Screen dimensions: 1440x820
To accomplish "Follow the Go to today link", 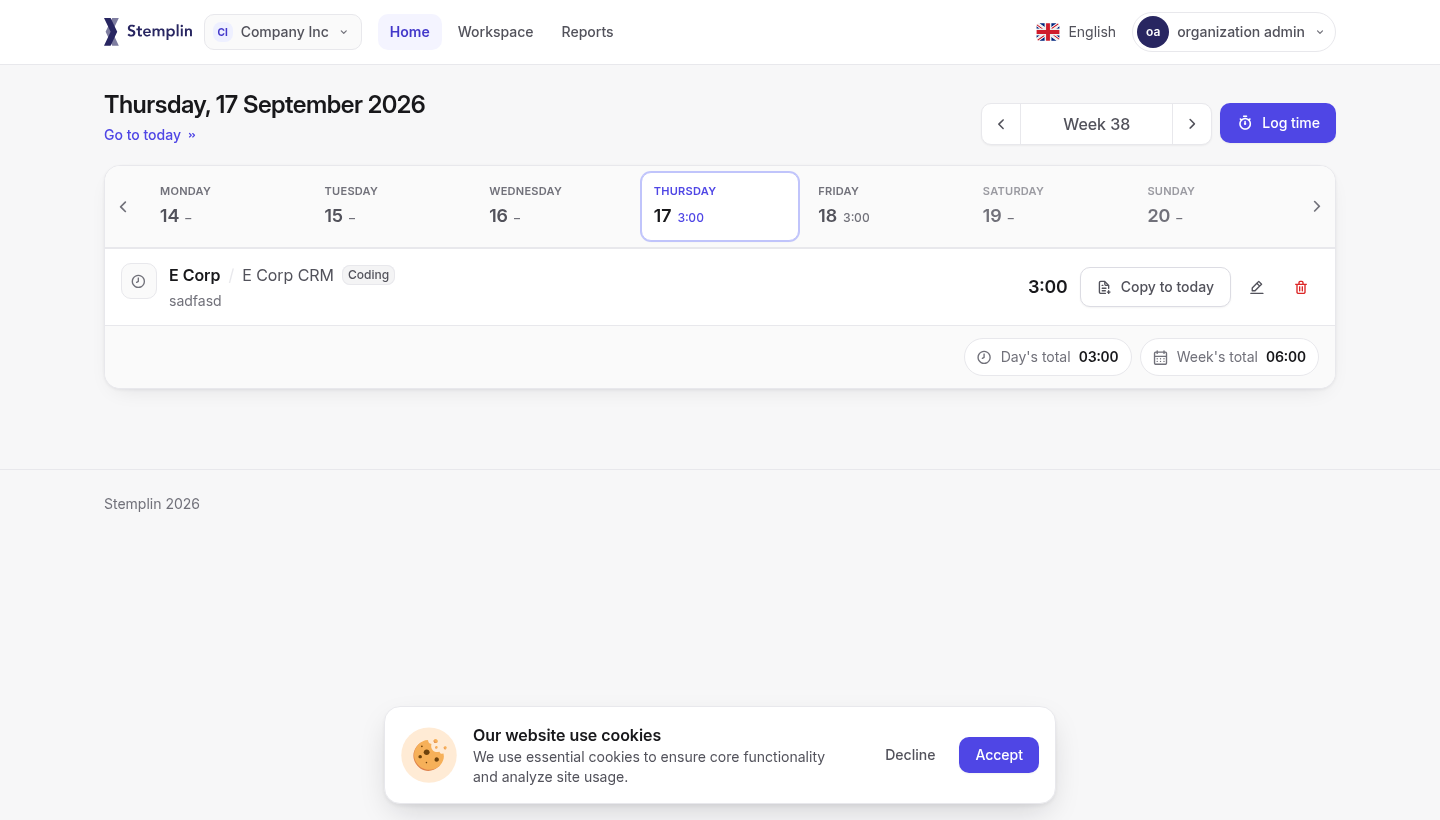I will point(150,135).
